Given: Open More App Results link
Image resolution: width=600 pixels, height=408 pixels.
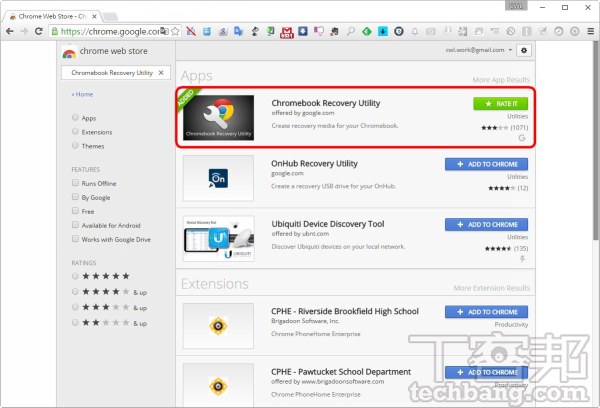Looking at the screenshot, I should [x=501, y=80].
